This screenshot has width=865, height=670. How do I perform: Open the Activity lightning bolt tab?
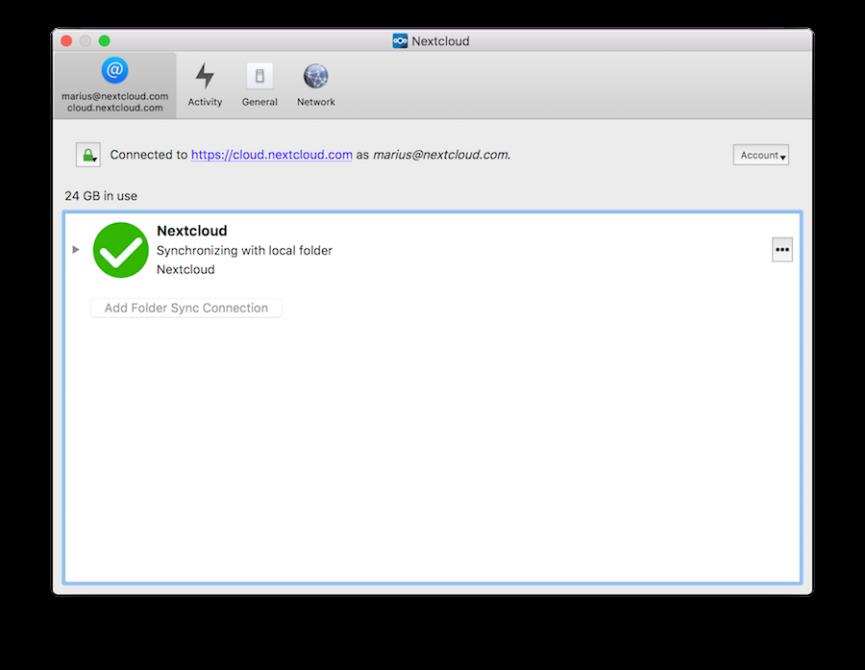point(205,85)
